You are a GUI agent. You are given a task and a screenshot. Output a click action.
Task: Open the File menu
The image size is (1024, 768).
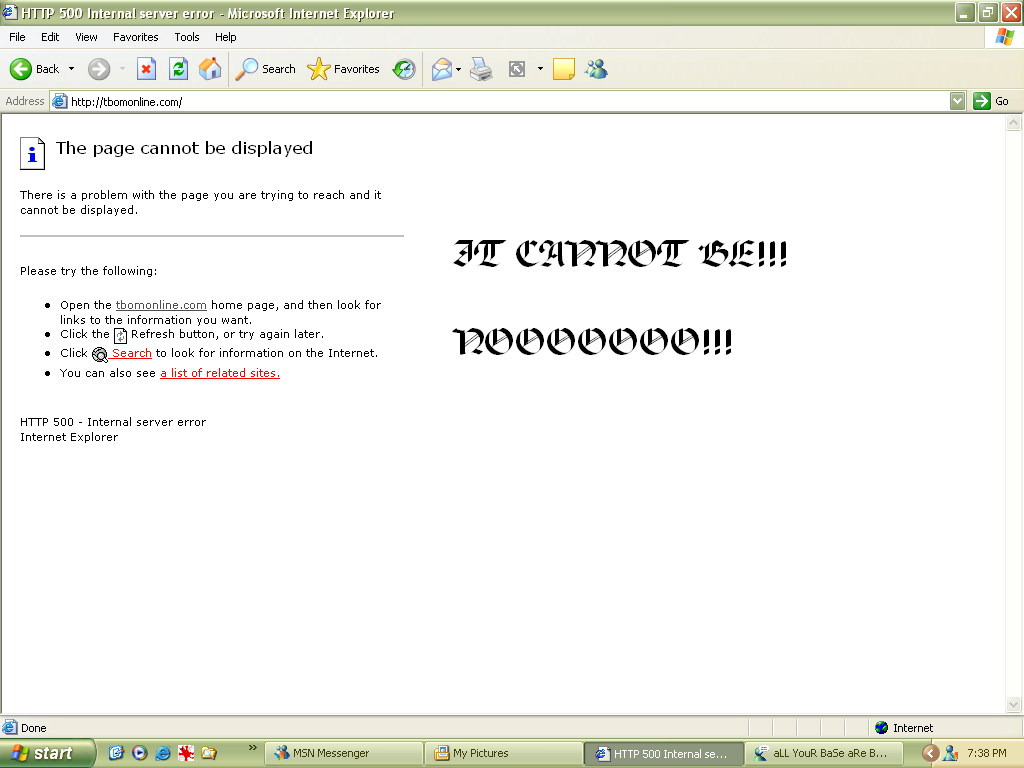[17, 37]
